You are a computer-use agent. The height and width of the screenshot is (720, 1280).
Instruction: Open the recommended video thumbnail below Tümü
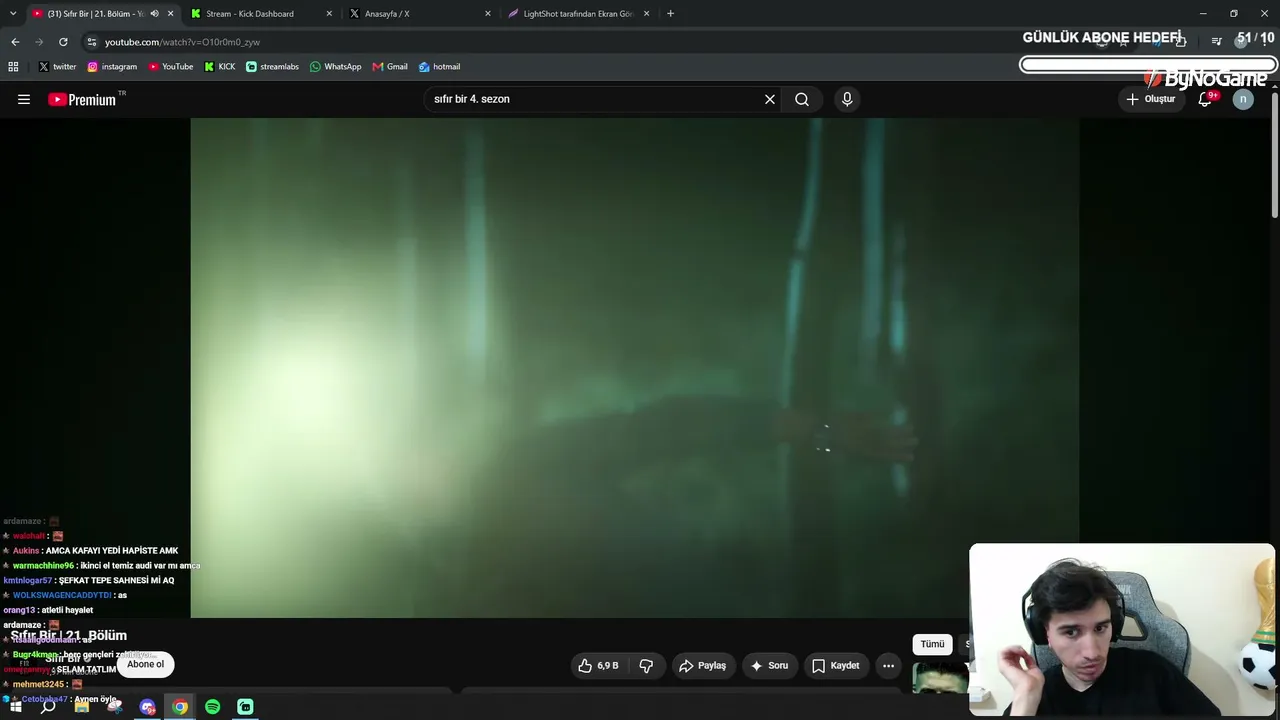click(940, 678)
